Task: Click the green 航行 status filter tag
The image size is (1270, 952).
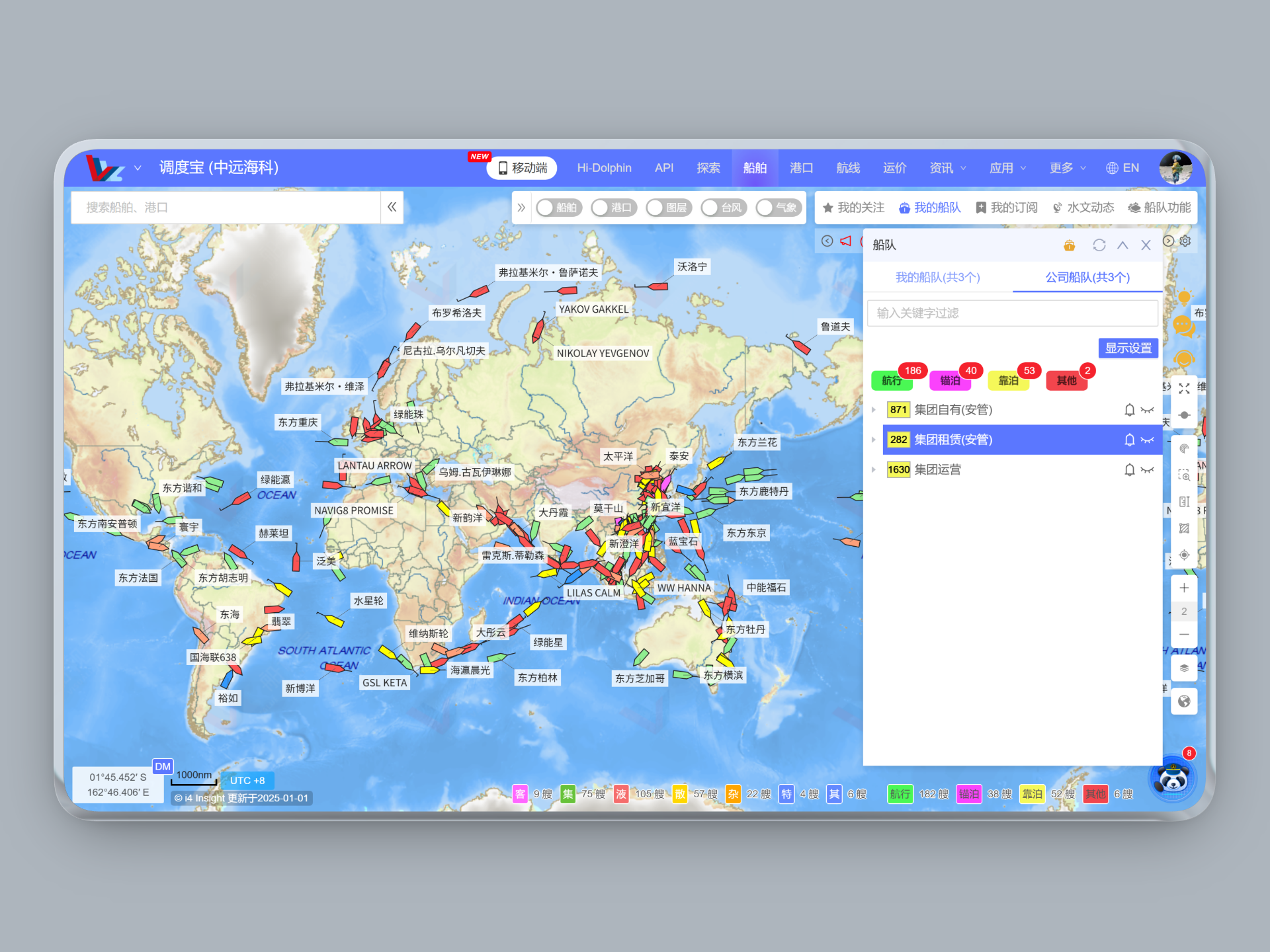Action: pyautogui.click(x=892, y=381)
